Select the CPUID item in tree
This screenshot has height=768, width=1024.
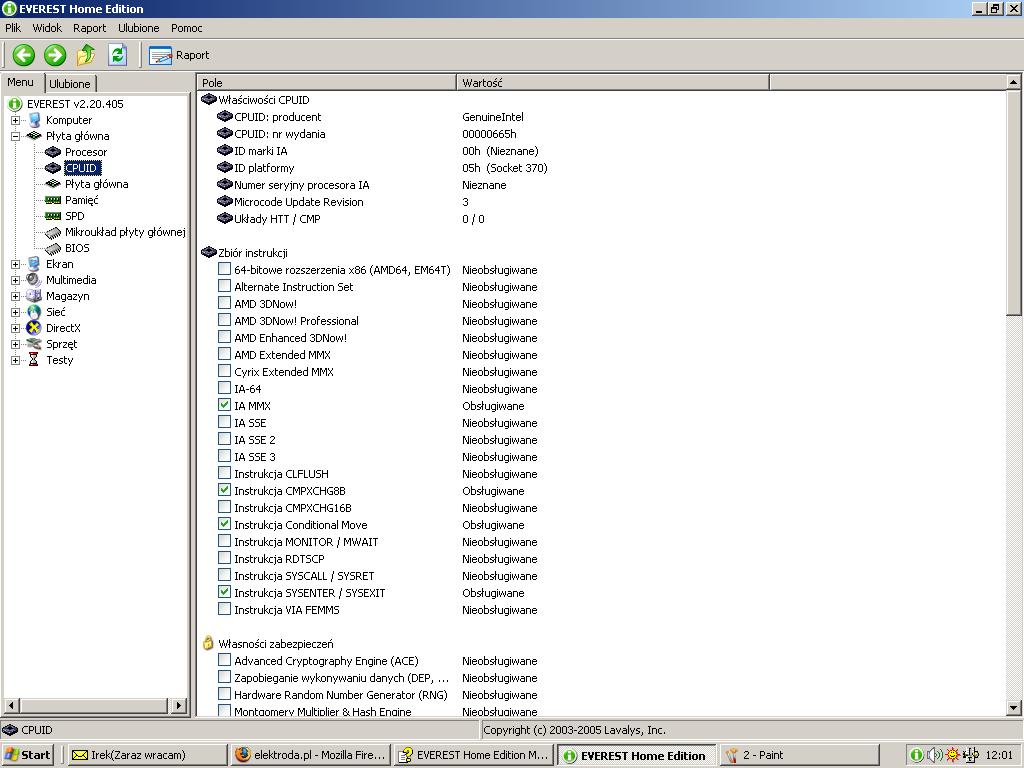coord(81,168)
